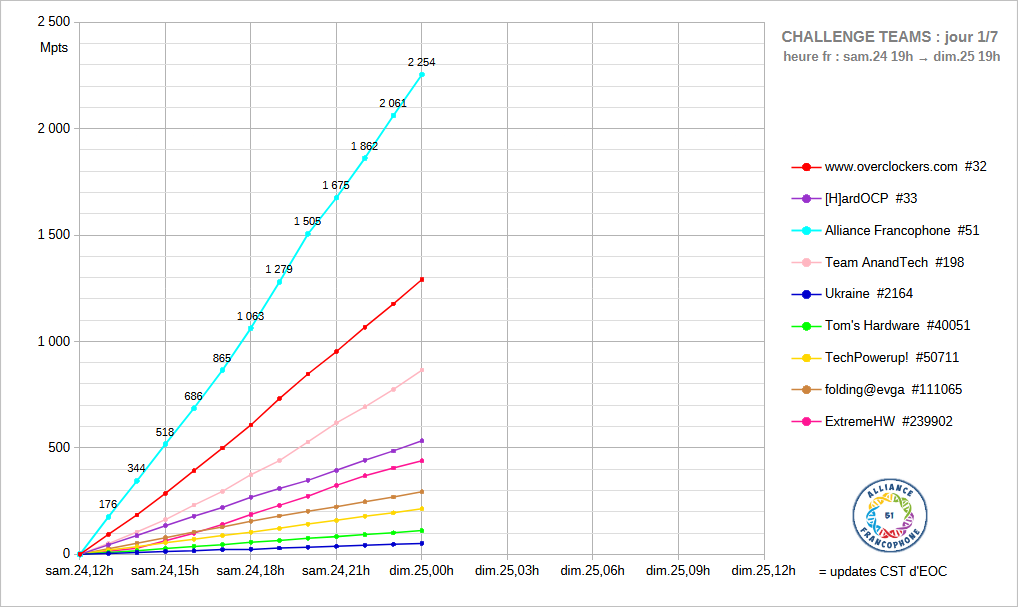Click the sam.24,18h x-axis label
Image resolution: width=1018 pixels, height=607 pixels.
pyautogui.click(x=250, y=571)
